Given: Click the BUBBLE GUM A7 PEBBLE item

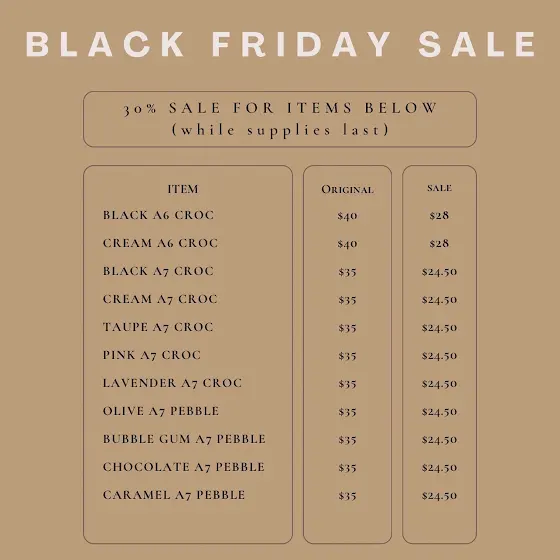Looking at the screenshot, I should point(184,439).
